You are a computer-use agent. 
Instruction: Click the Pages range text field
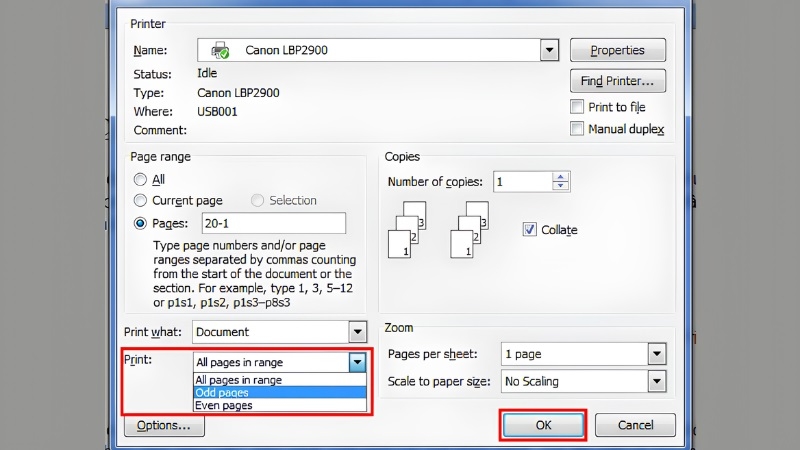[274, 223]
